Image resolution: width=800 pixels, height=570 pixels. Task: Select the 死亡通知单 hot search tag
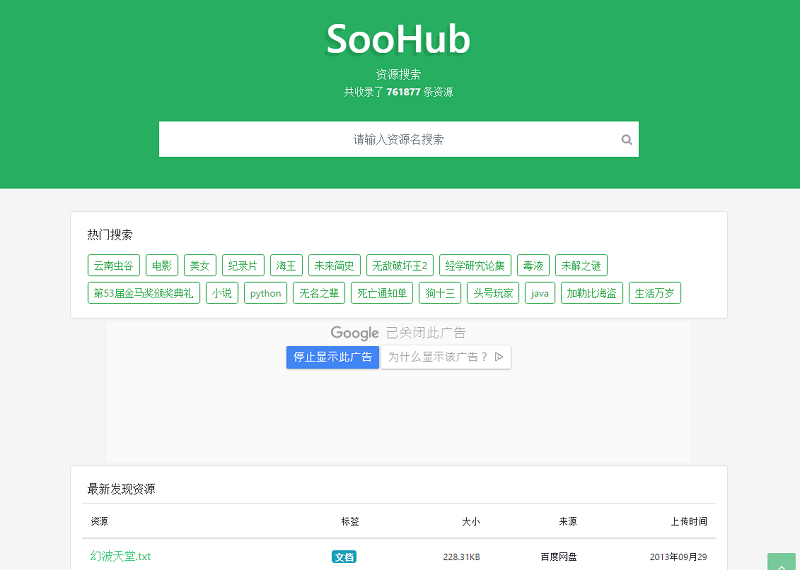(382, 293)
